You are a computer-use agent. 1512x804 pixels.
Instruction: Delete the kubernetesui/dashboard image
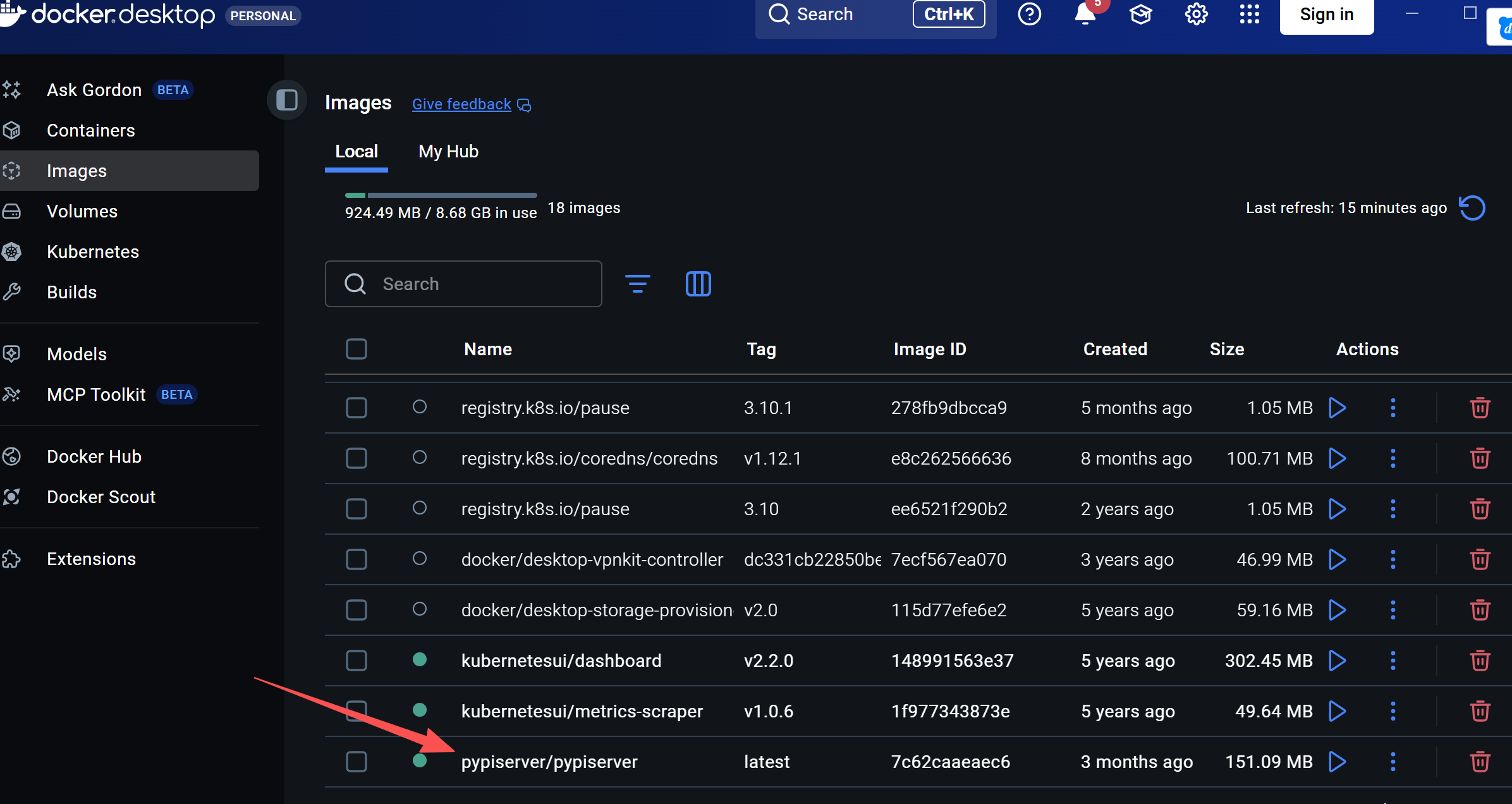1480,661
